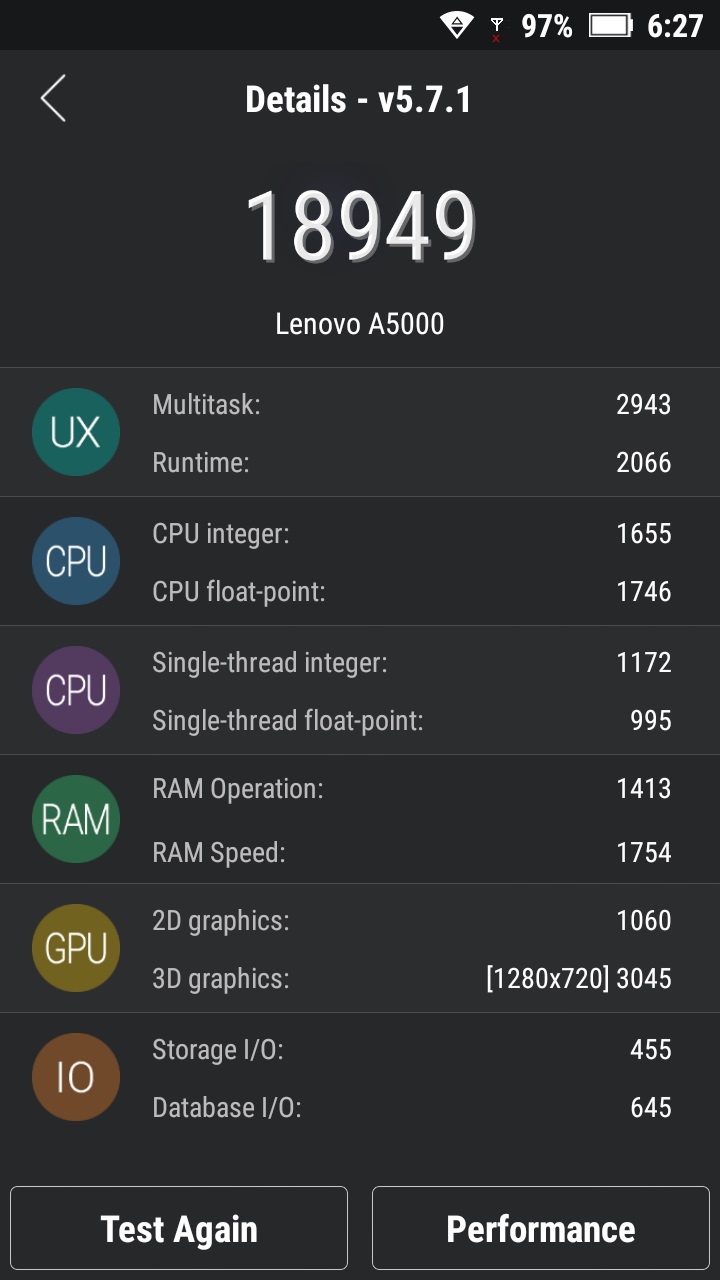This screenshot has width=720, height=1280.
Task: Tap the Wi-Fi status bar icon
Action: point(457,25)
